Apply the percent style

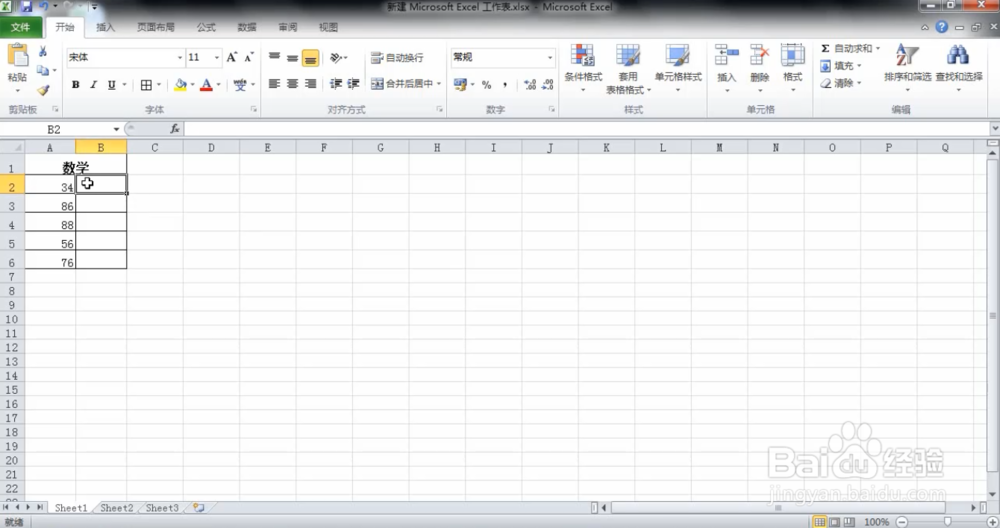click(x=487, y=84)
